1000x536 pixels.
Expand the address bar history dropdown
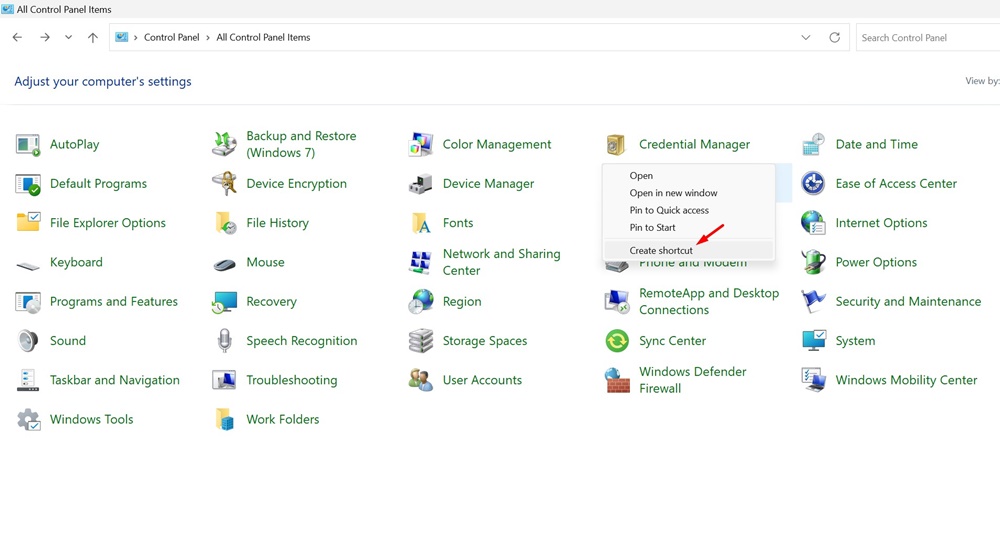point(806,38)
